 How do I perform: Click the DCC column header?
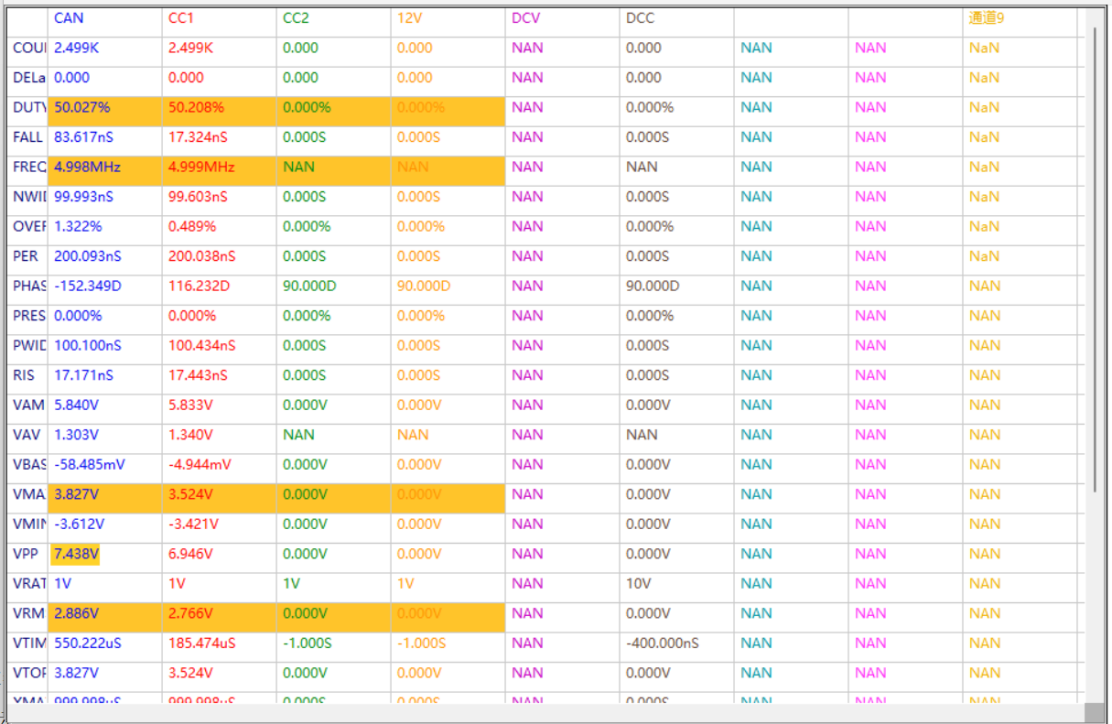640,18
